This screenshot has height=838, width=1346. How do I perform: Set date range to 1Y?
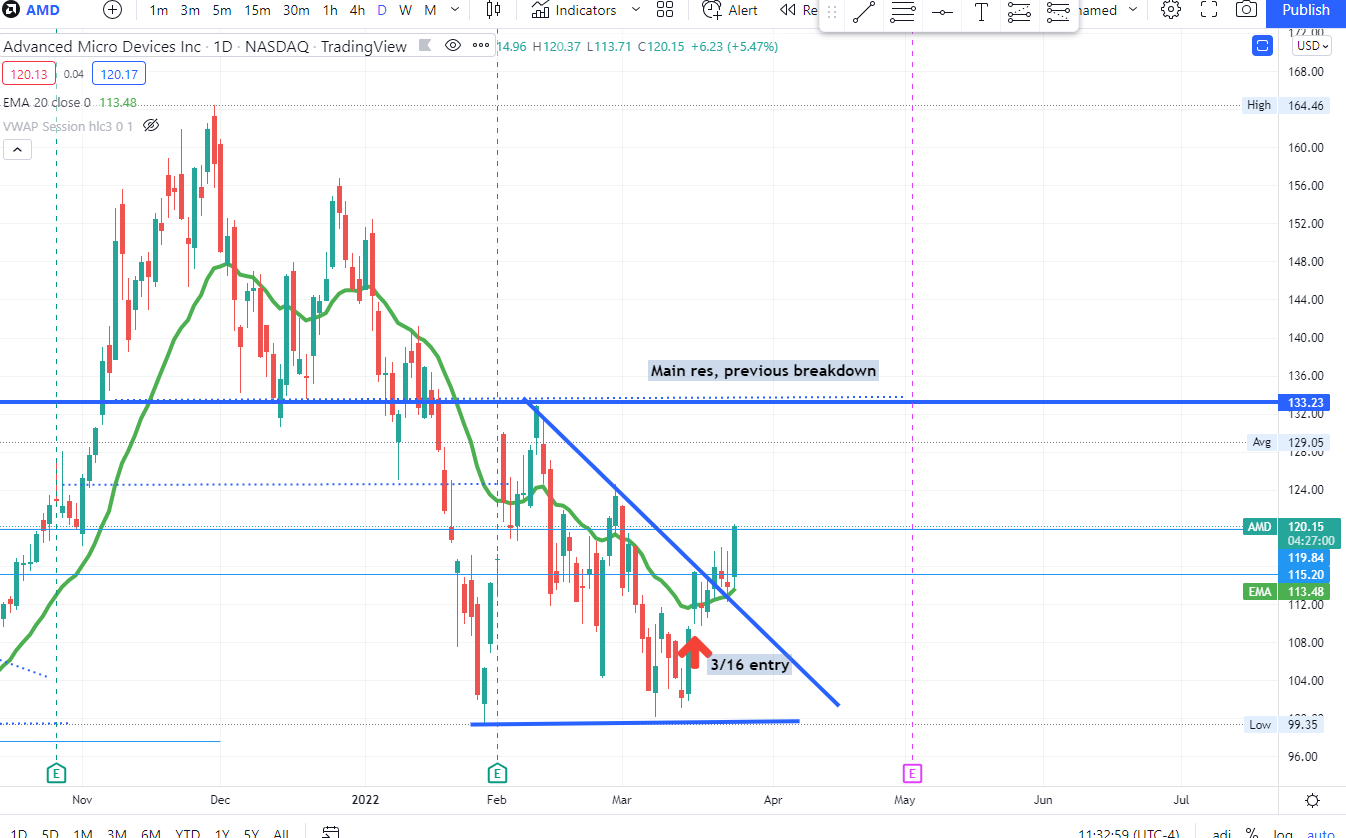pos(222,833)
